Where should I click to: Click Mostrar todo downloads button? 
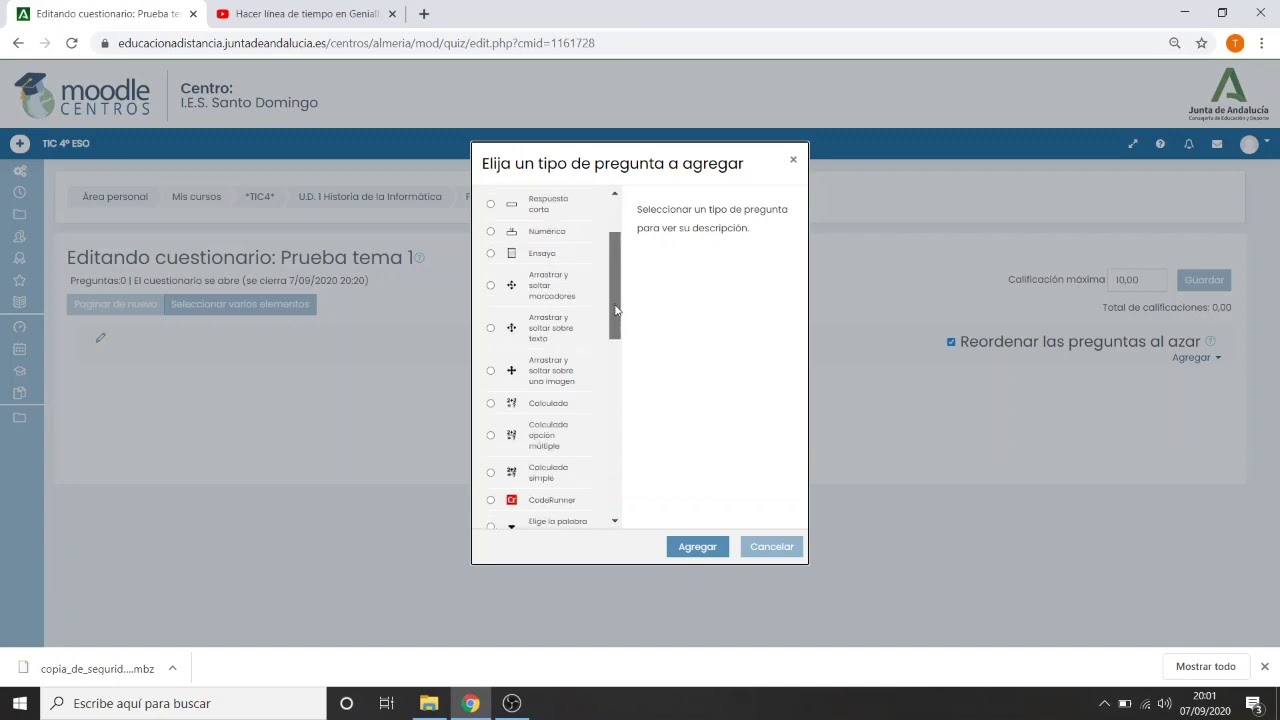click(x=1206, y=667)
